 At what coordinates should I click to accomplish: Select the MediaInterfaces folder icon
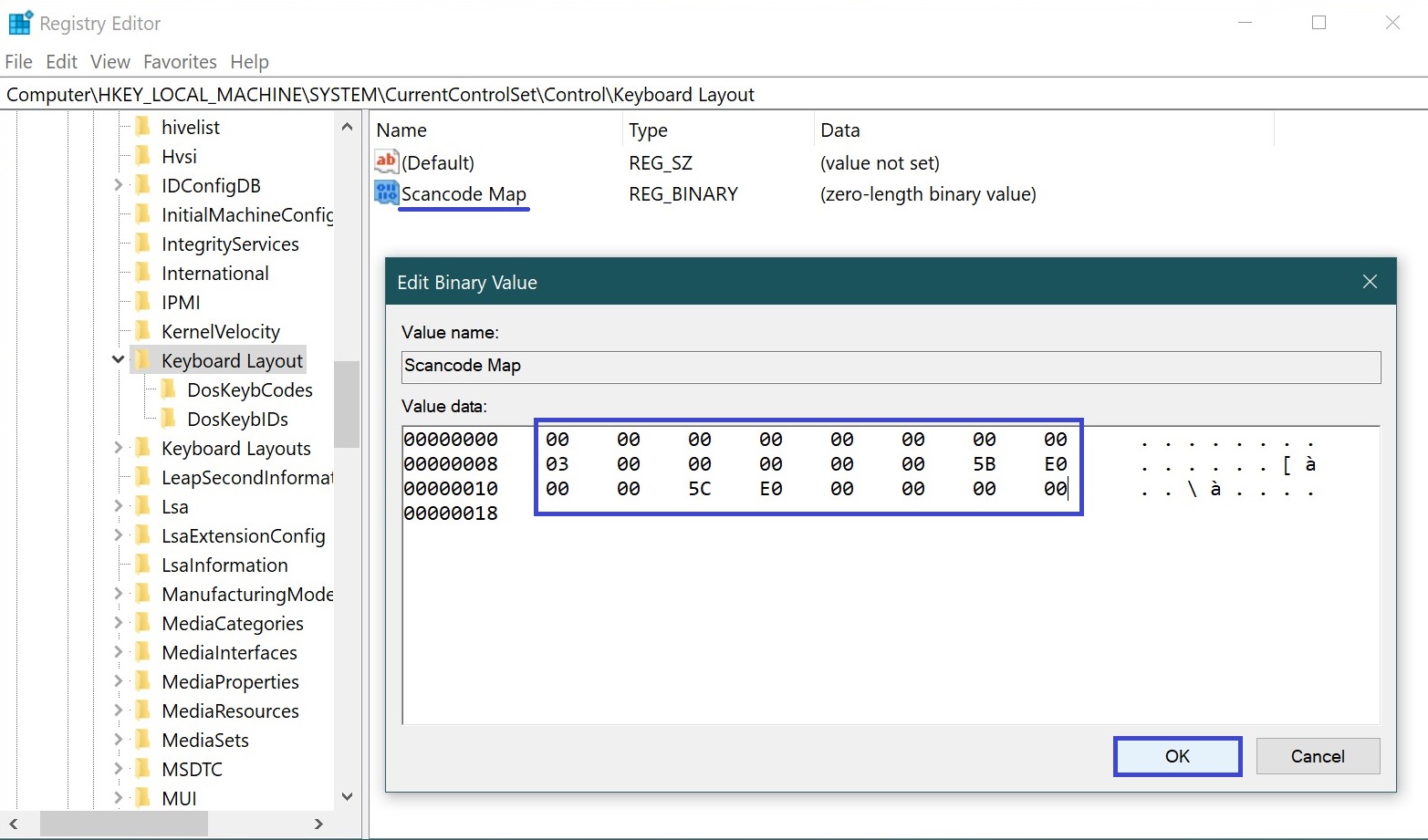[142, 651]
